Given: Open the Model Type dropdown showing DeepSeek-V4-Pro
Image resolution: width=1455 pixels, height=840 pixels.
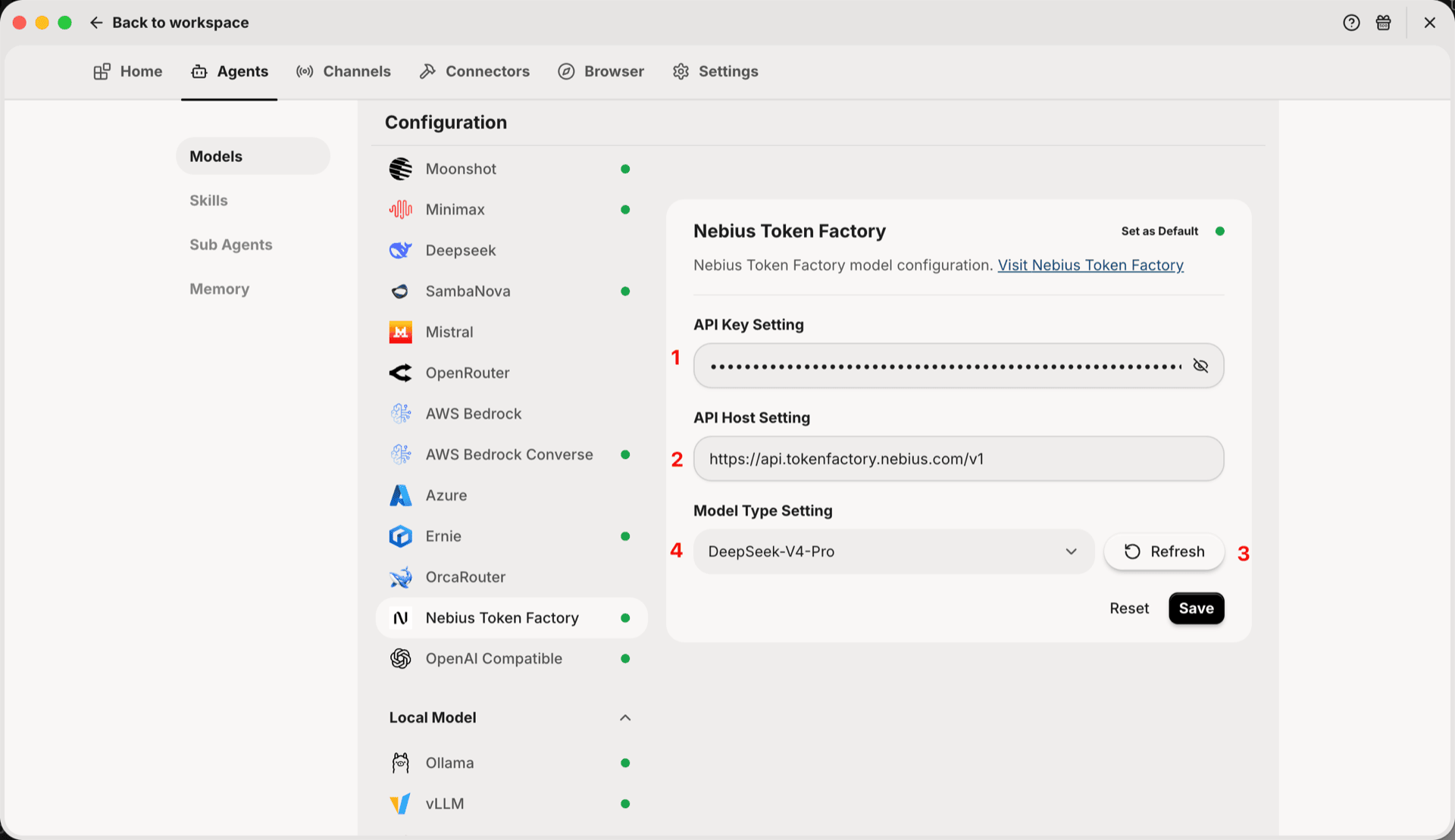Looking at the screenshot, I should [x=893, y=551].
